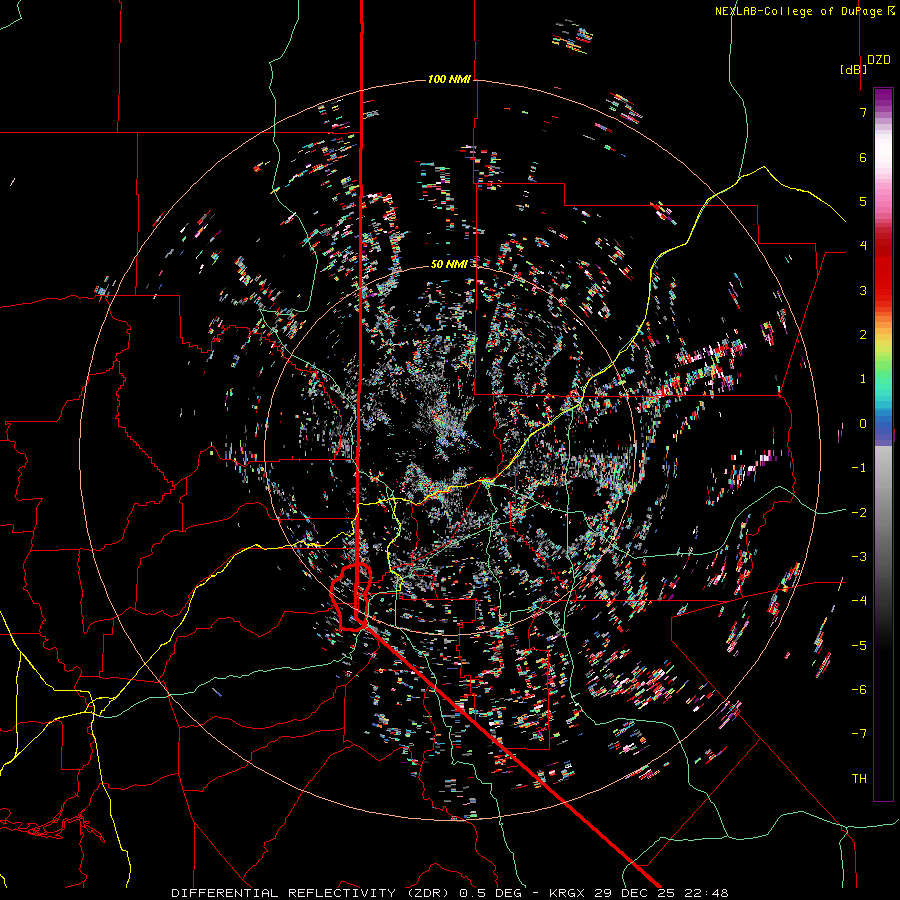The height and width of the screenshot is (900, 900).
Task: Select the 1 dB scale value
Action: click(863, 379)
